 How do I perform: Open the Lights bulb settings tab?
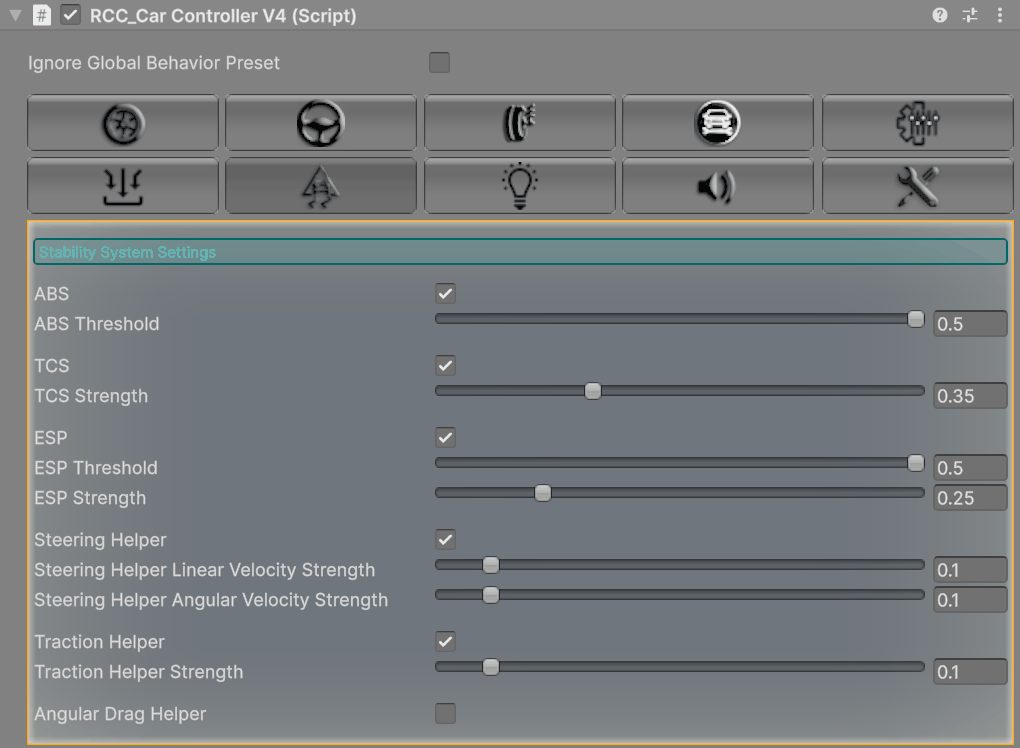coord(519,186)
